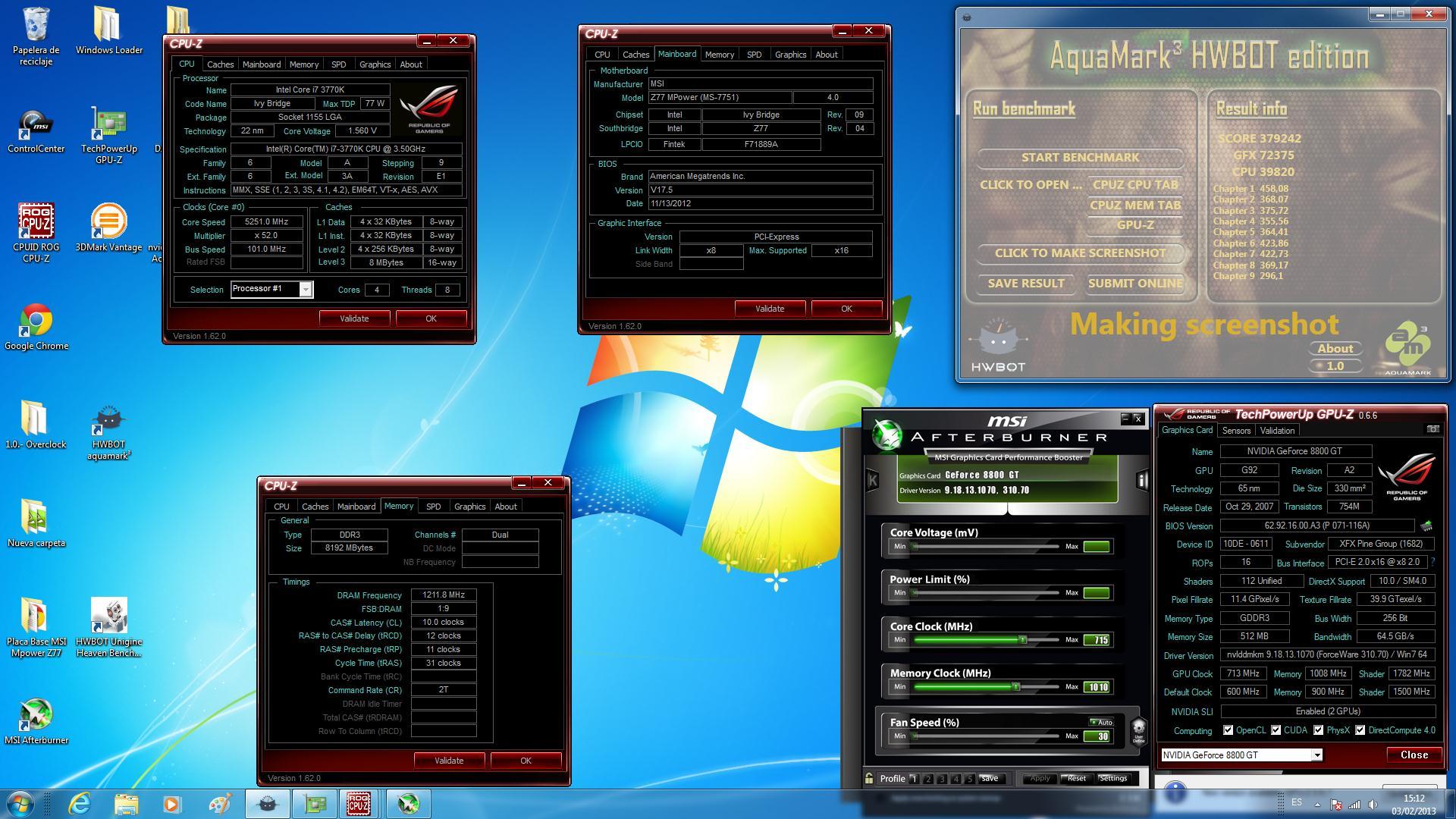The height and width of the screenshot is (819, 1456).
Task: Click Validate in CPU-Z Memory window
Action: 449,761
